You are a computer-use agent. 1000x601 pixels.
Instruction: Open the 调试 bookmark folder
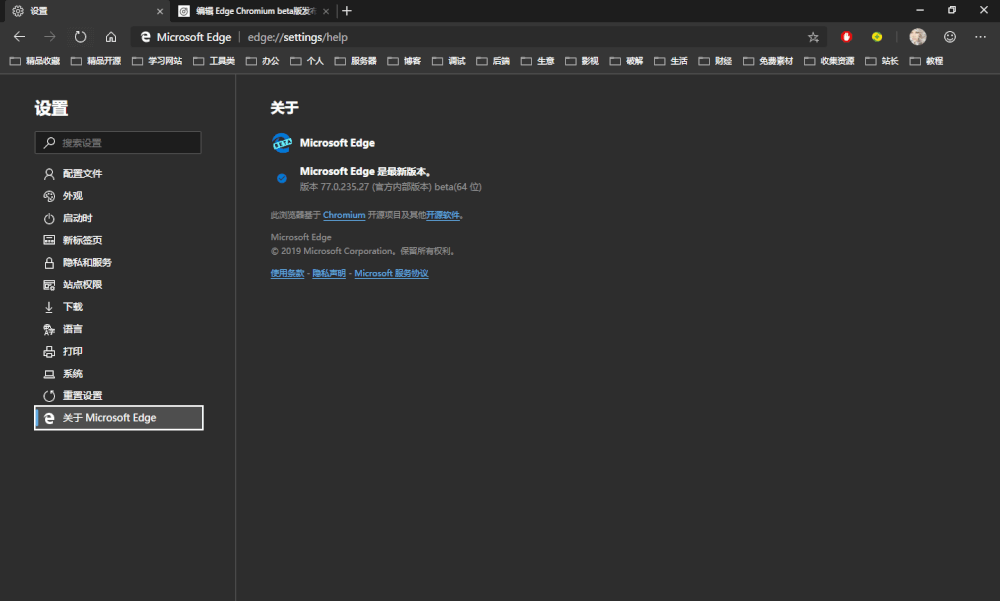pyautogui.click(x=449, y=61)
